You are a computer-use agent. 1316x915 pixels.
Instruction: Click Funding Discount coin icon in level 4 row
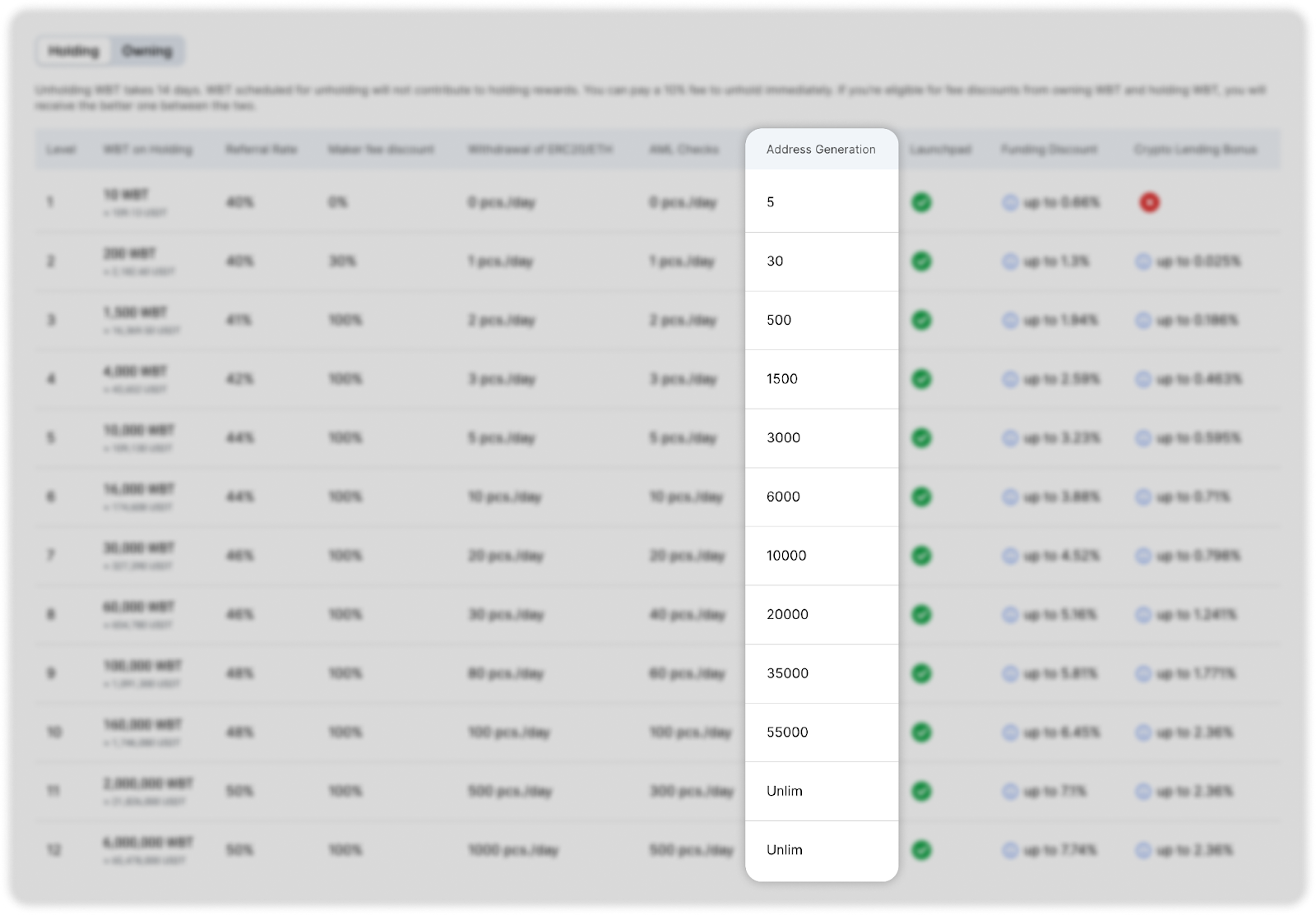1010,379
